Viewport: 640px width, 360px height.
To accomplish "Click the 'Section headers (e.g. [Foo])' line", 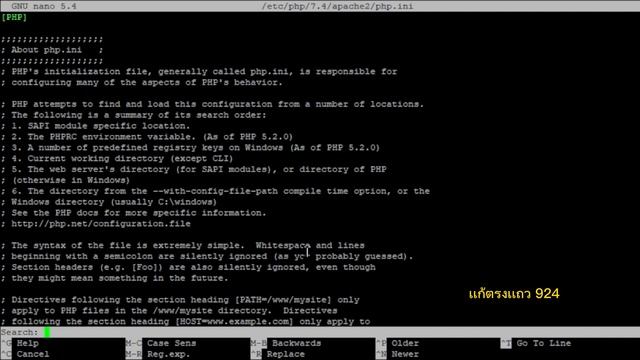I will coord(188,267).
